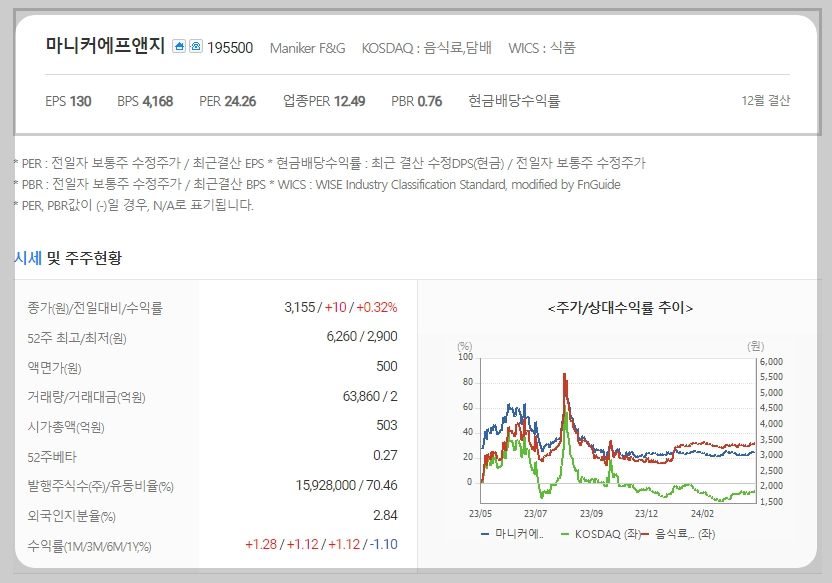Click the closing price 3,155 / +10 / +0.32%
The image size is (832, 583).
[x=341, y=307]
